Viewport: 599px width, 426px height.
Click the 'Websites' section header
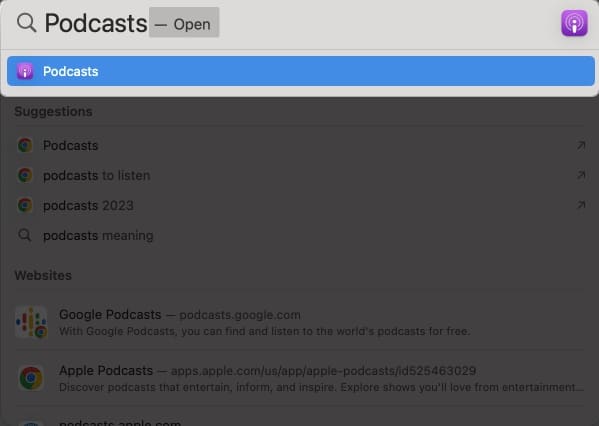click(43, 275)
